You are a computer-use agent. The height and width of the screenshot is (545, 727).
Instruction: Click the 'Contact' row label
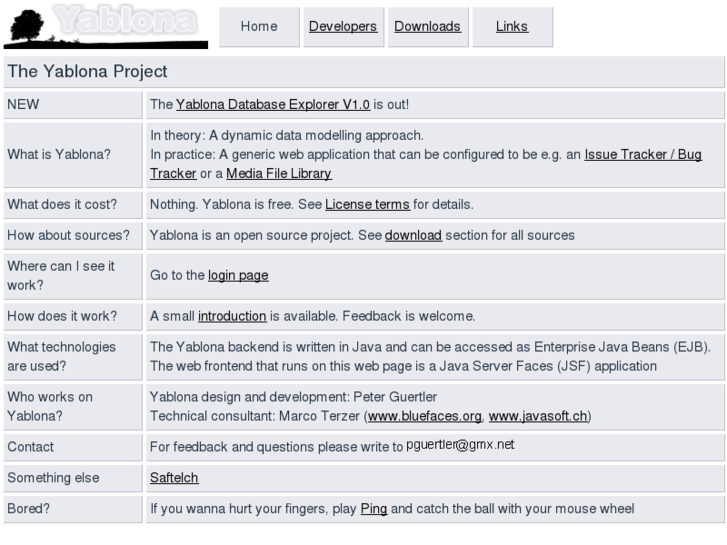[x=31, y=447]
